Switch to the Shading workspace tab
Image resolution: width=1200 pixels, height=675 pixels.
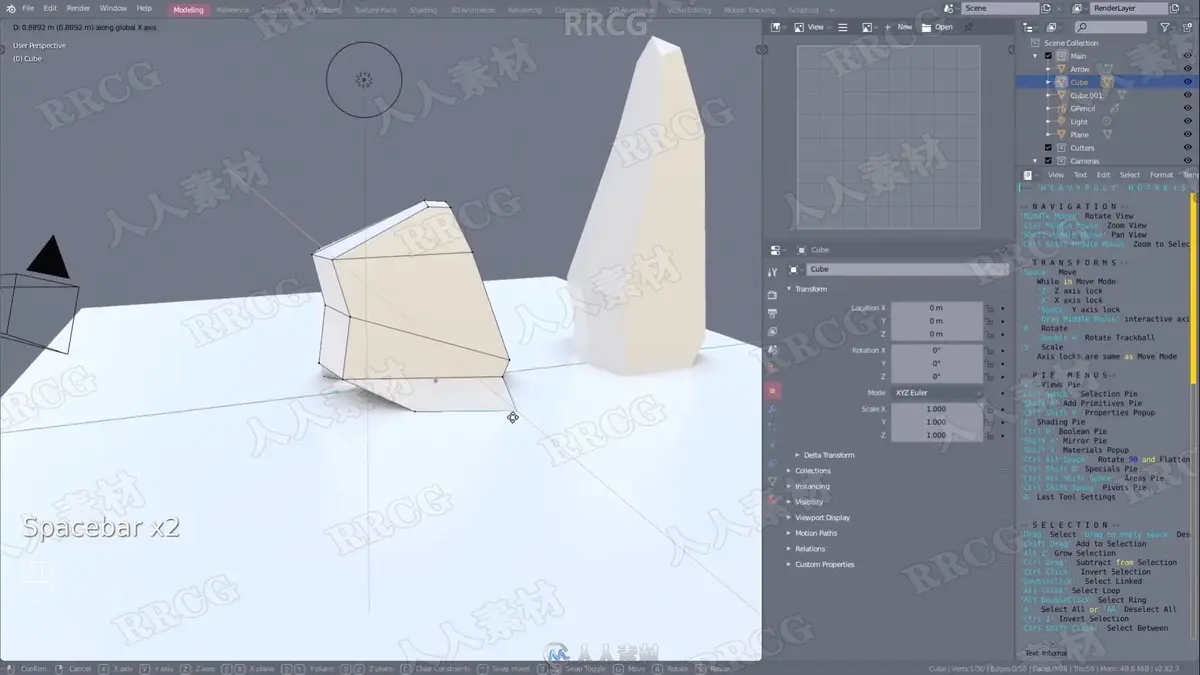[423, 10]
